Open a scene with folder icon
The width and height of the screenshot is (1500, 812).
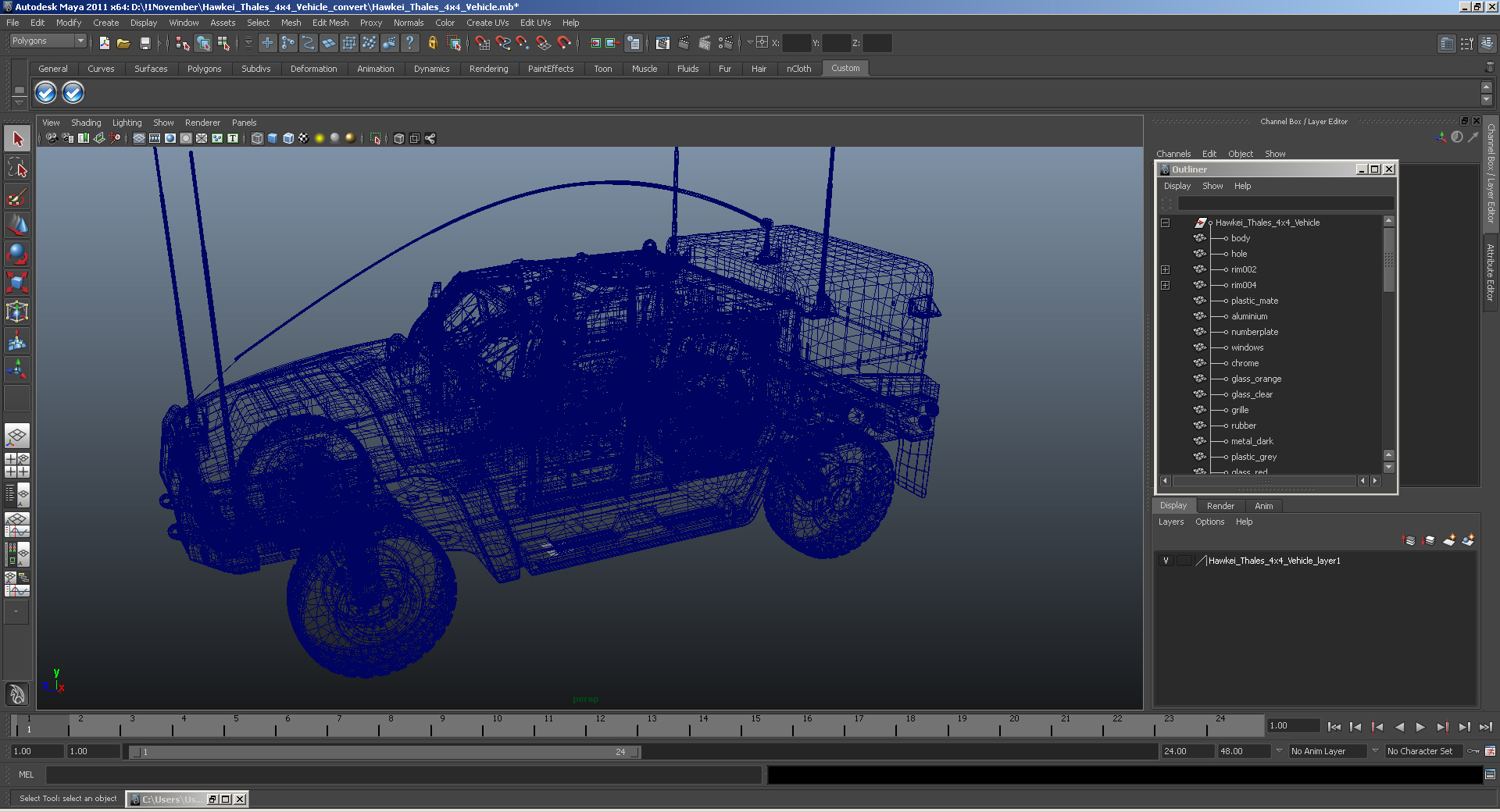123,44
